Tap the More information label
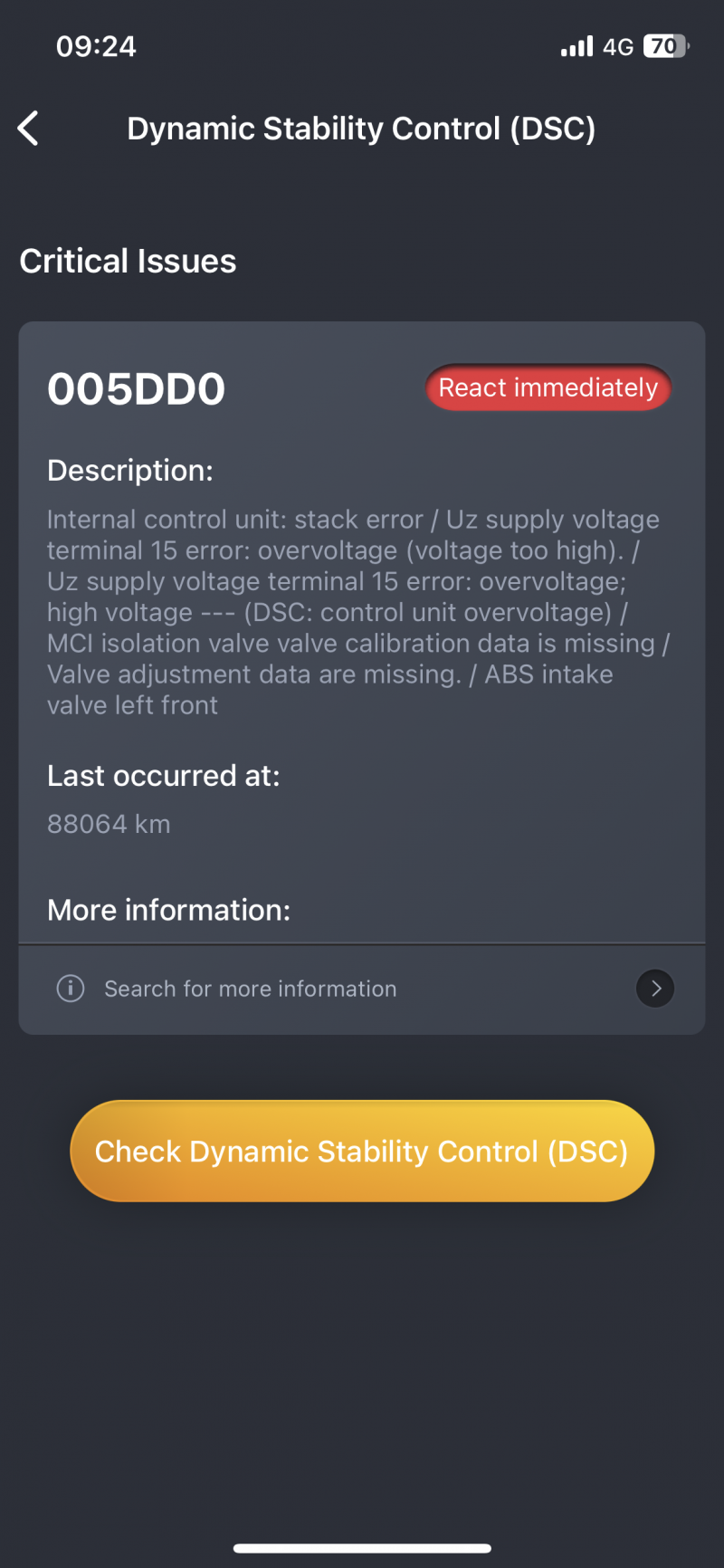This screenshot has width=724, height=1568. pos(169,910)
